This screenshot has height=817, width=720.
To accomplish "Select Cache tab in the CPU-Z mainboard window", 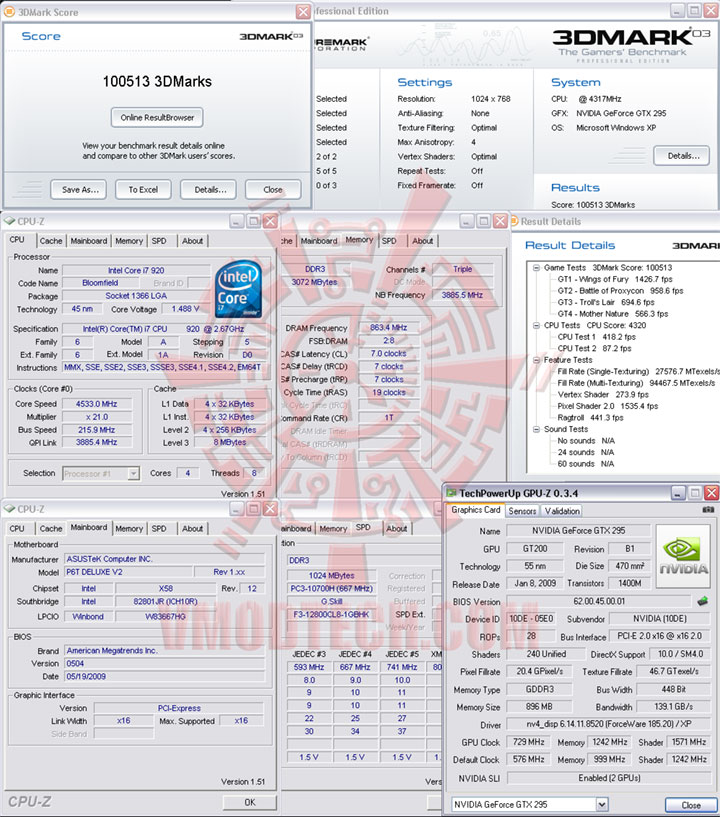I will [51, 528].
